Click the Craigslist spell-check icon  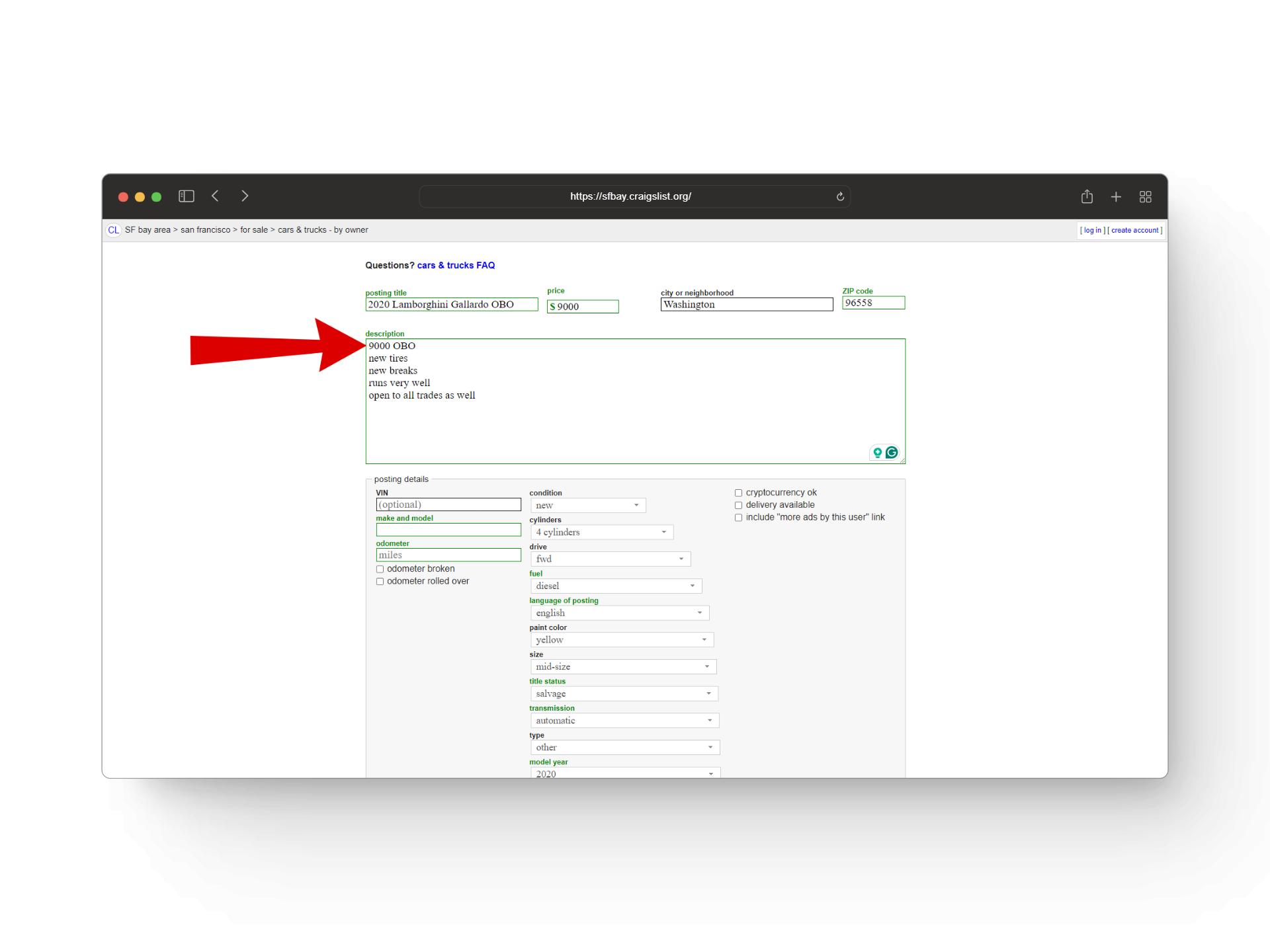[x=892, y=452]
